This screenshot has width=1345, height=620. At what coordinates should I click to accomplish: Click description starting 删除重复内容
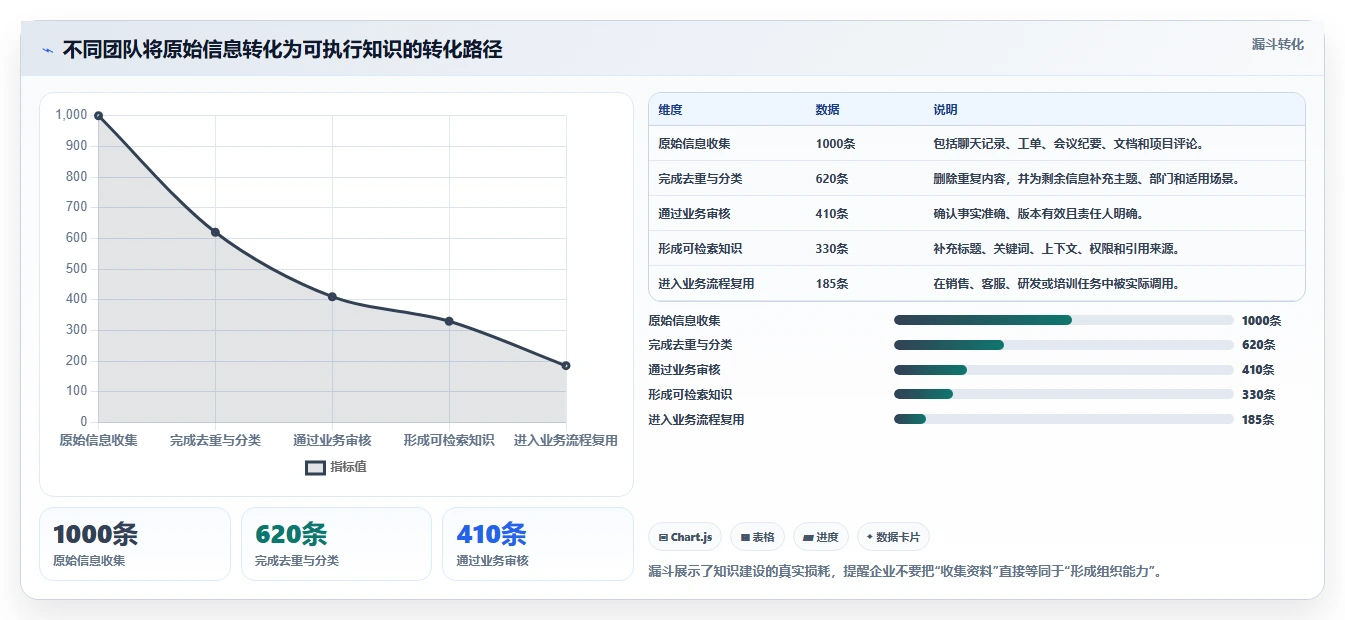tap(1087, 179)
